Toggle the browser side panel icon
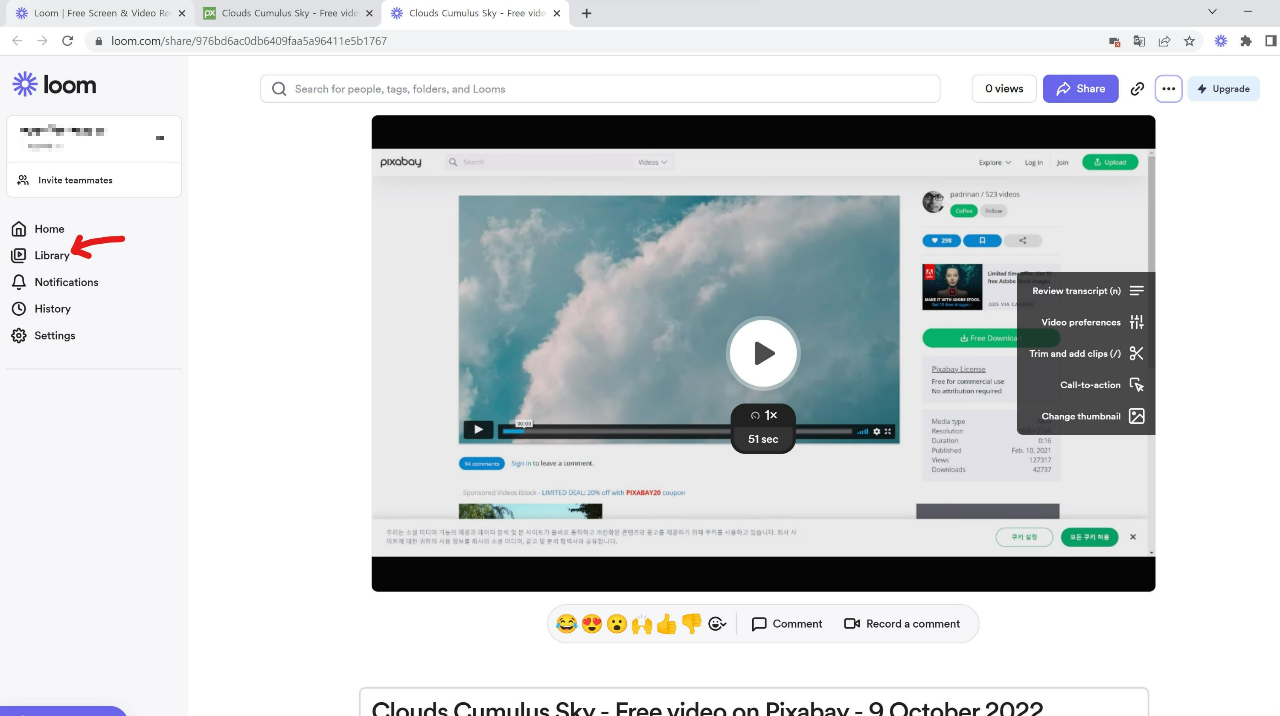This screenshot has height=716, width=1280. (x=1271, y=41)
